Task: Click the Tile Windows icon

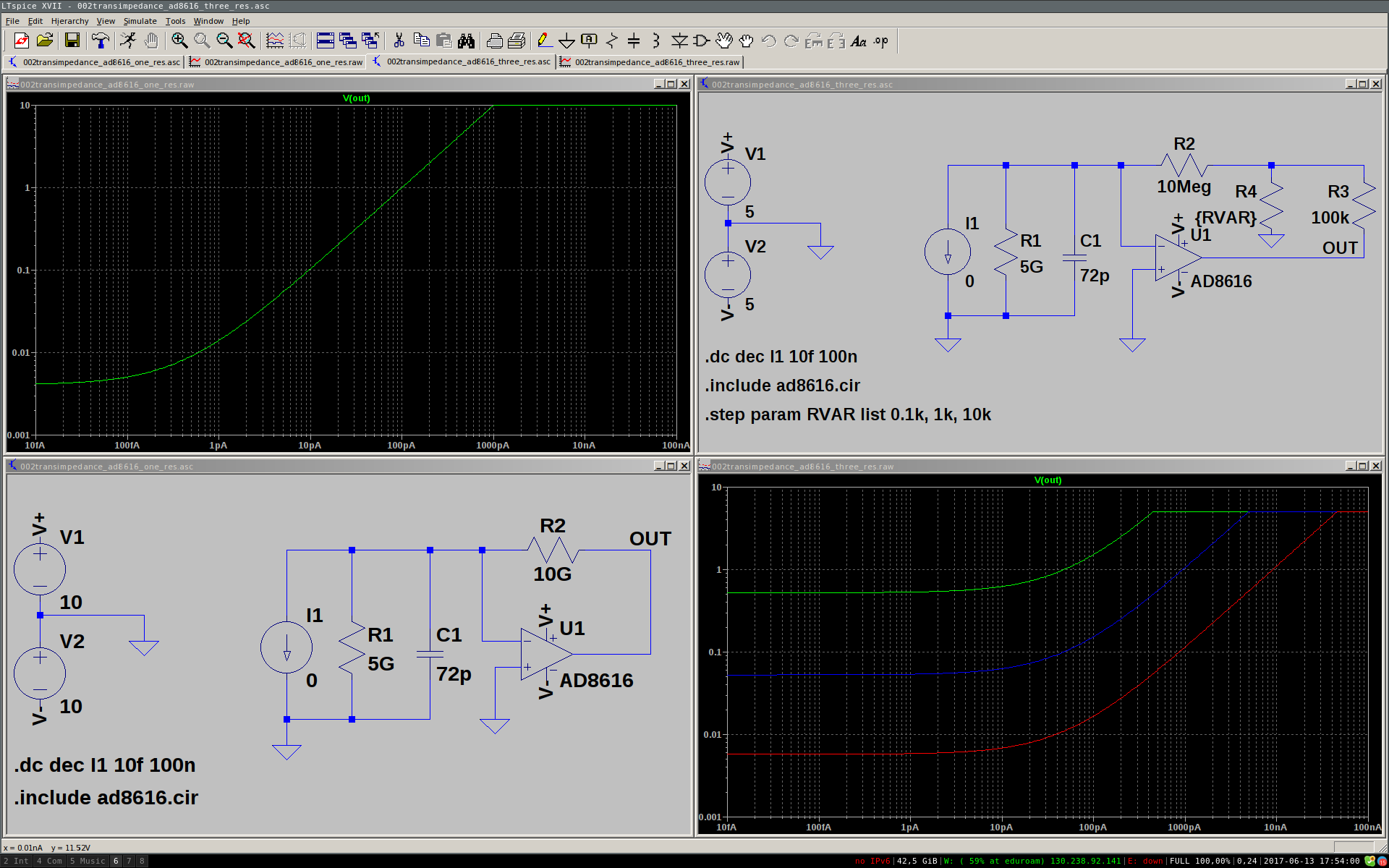Action: pos(326,41)
